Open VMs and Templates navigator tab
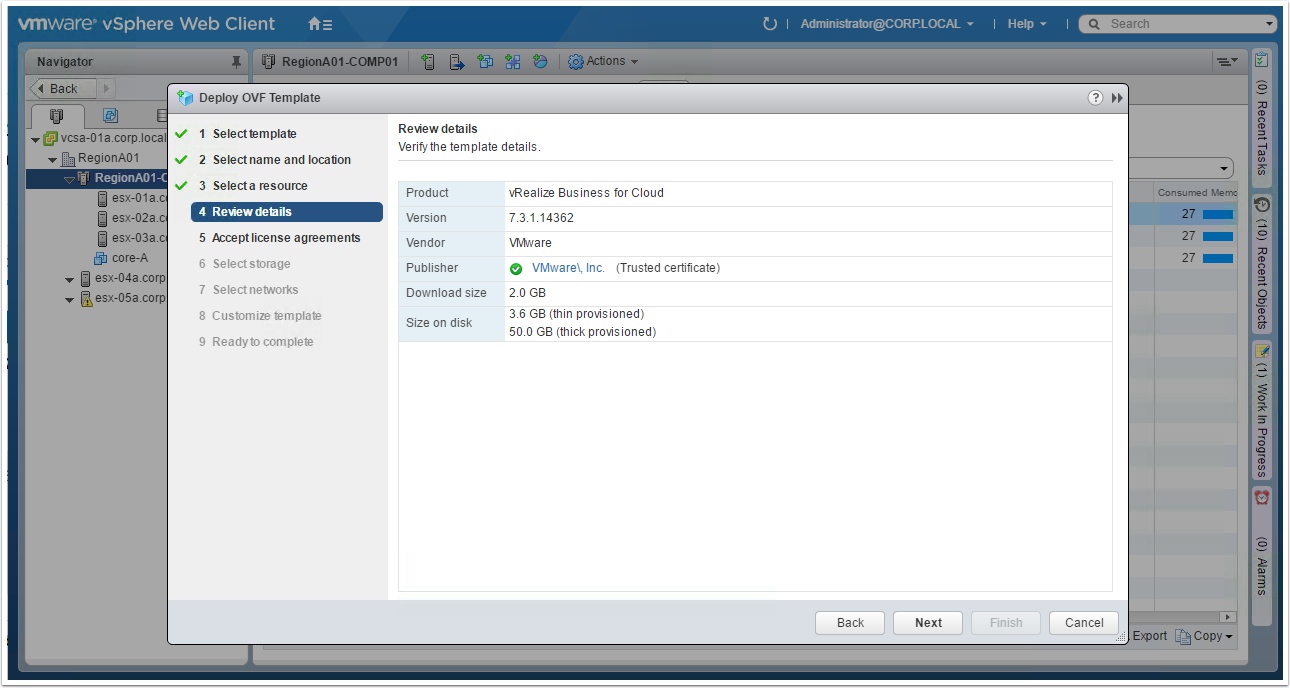The height and width of the screenshot is (688, 1290). (110, 116)
